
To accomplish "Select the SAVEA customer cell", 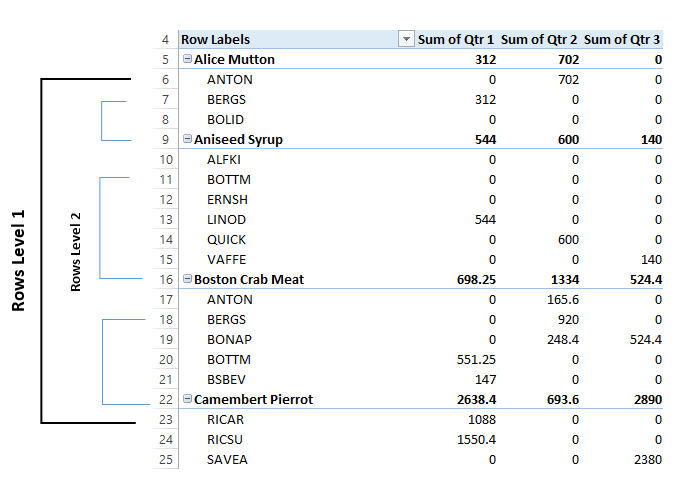I will pos(228,460).
